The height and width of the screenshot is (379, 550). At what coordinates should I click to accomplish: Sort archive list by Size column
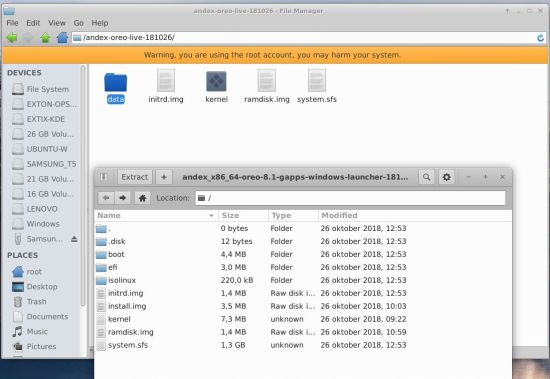click(x=243, y=215)
